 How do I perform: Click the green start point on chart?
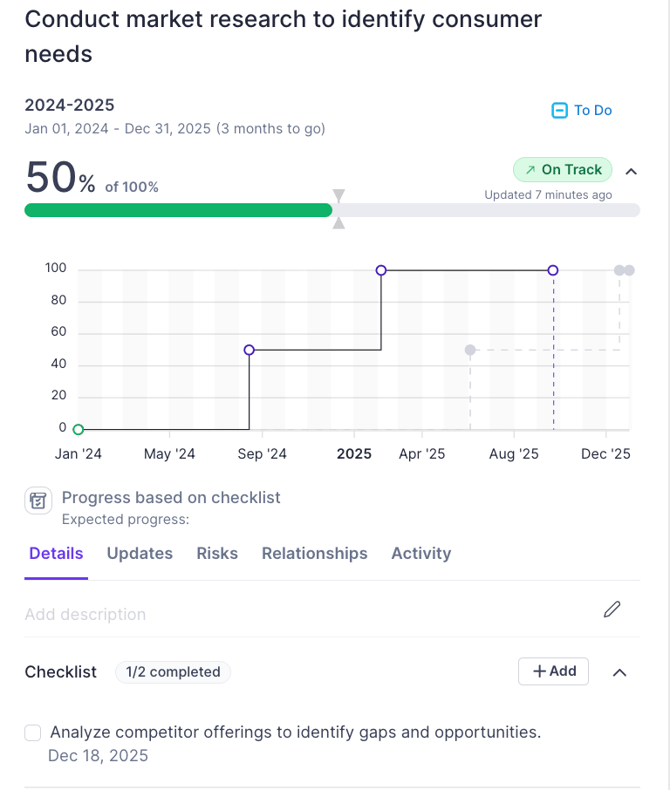78,430
